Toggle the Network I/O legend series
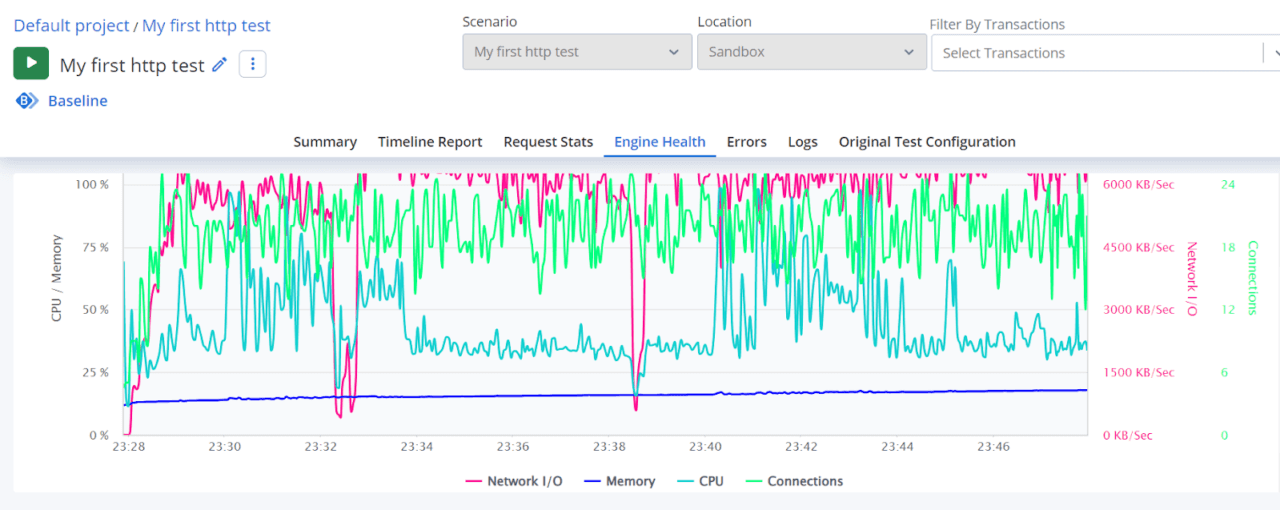 click(514, 481)
